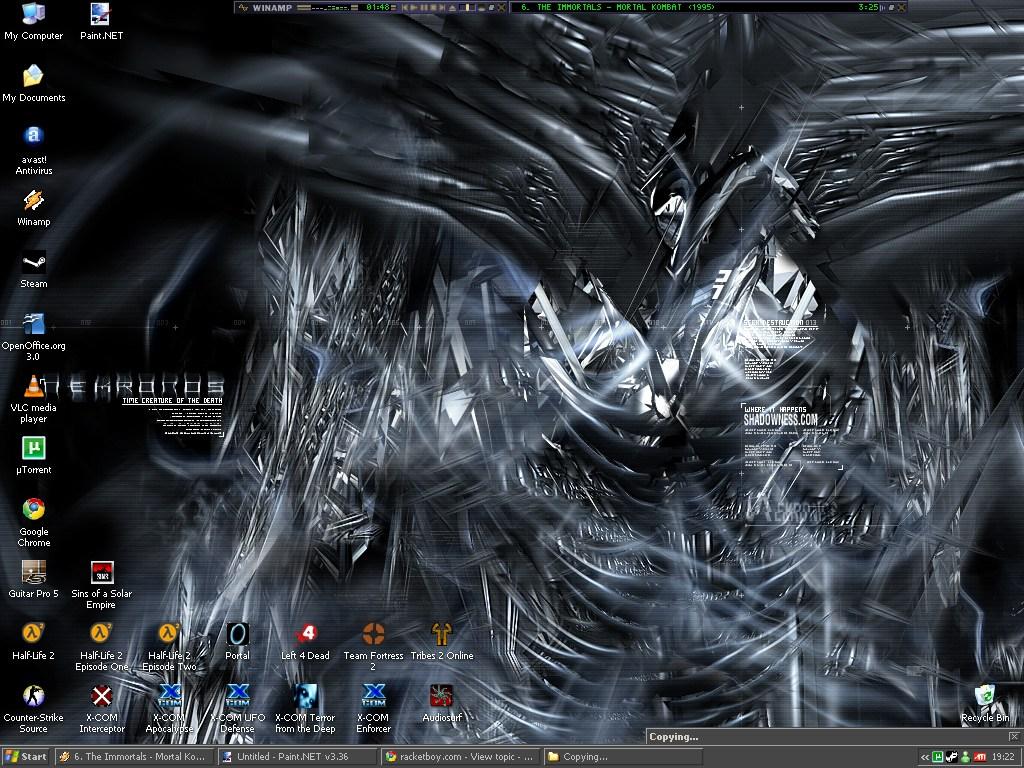Select the Portal game shortcut
Image resolution: width=1024 pixels, height=768 pixels.
237,642
